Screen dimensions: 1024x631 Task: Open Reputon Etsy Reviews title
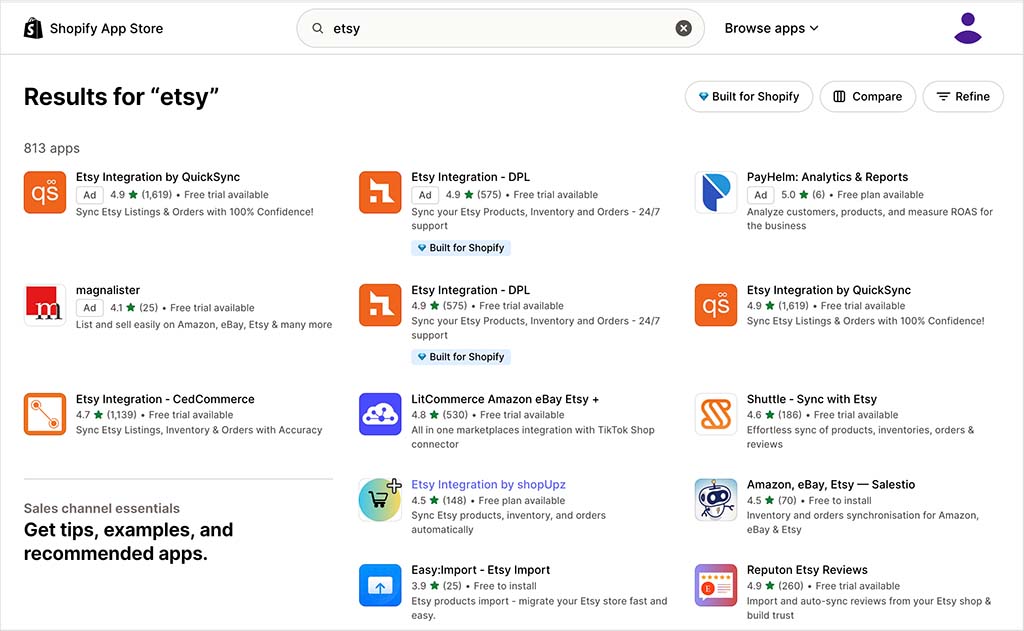pos(807,570)
